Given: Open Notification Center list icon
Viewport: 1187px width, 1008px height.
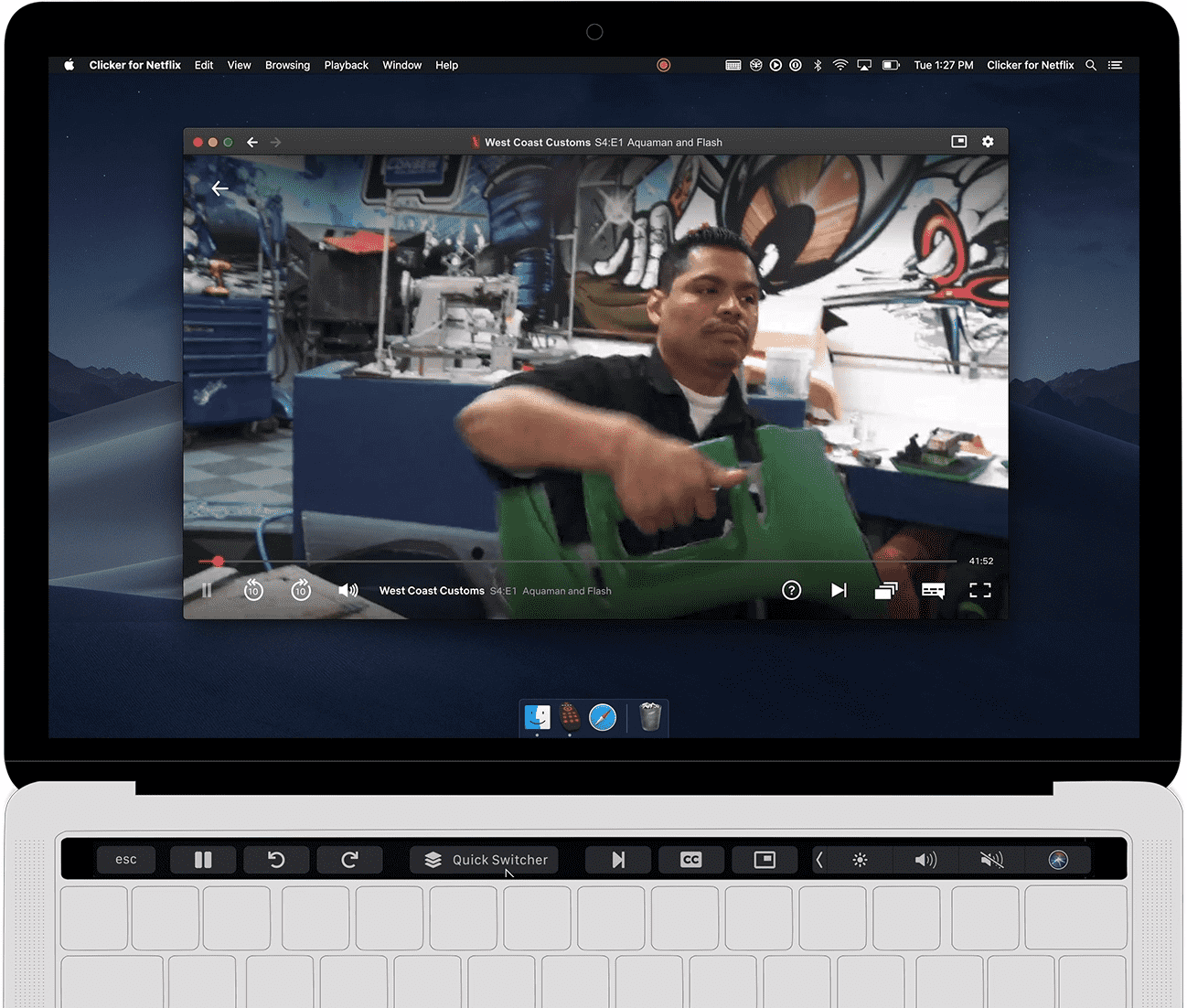Looking at the screenshot, I should click(x=1115, y=65).
